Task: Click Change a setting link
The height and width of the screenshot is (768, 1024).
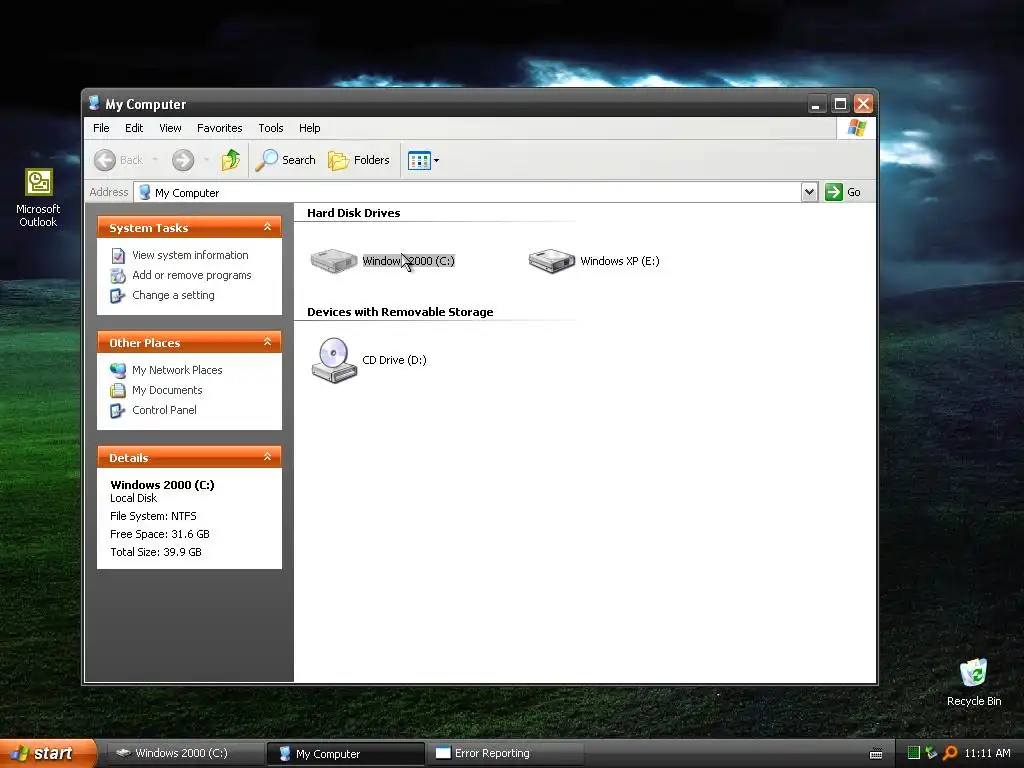Action: (173, 295)
